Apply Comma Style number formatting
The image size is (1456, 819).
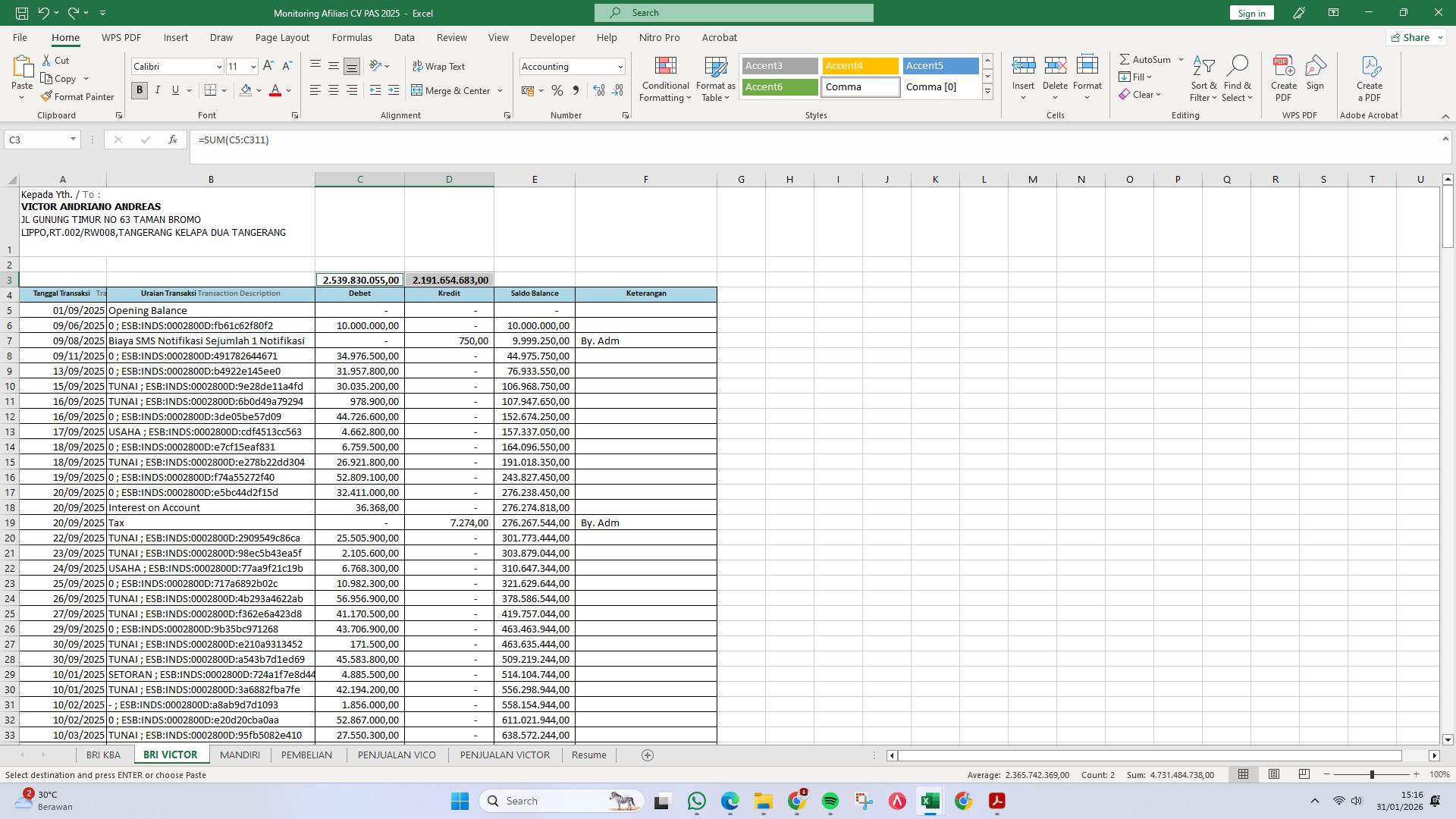(576, 90)
